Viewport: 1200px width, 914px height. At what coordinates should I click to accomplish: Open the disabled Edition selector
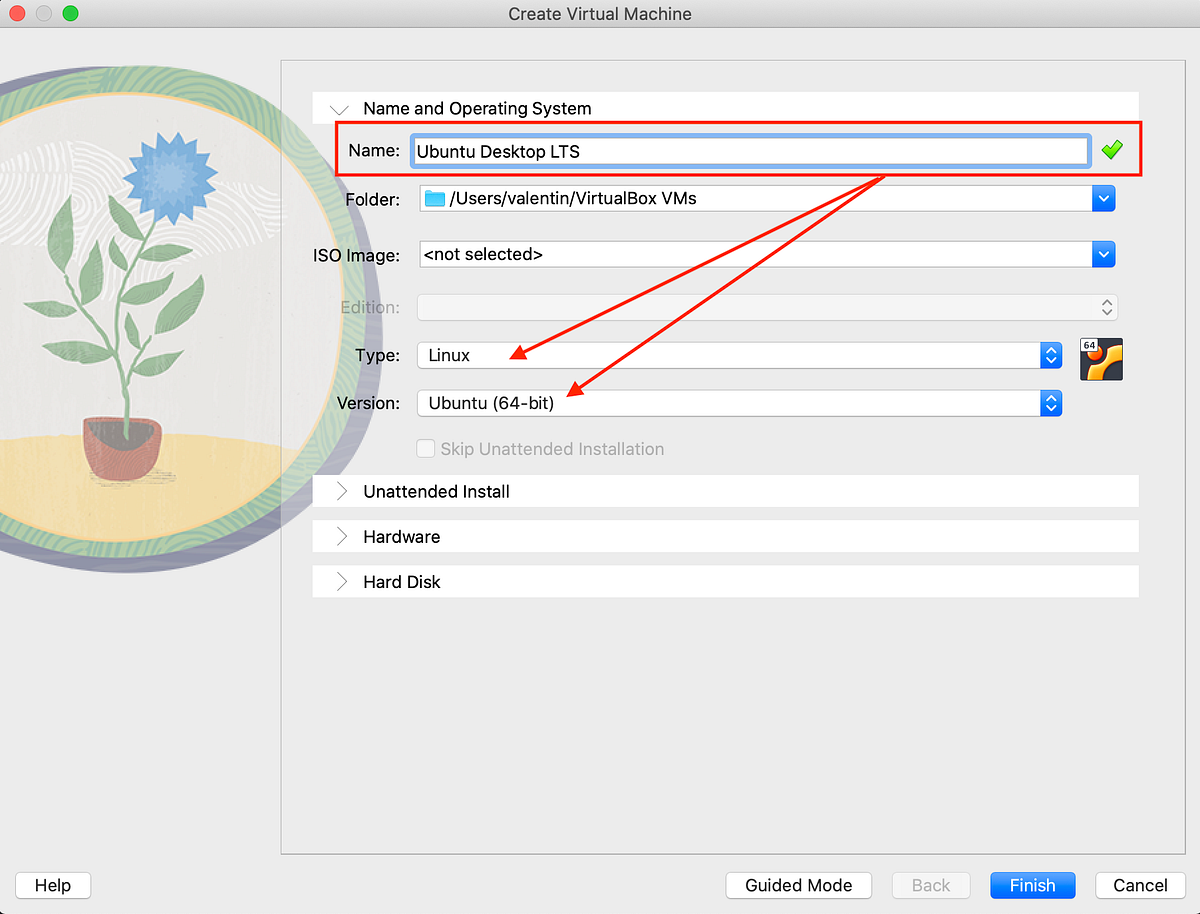[x=1106, y=307]
